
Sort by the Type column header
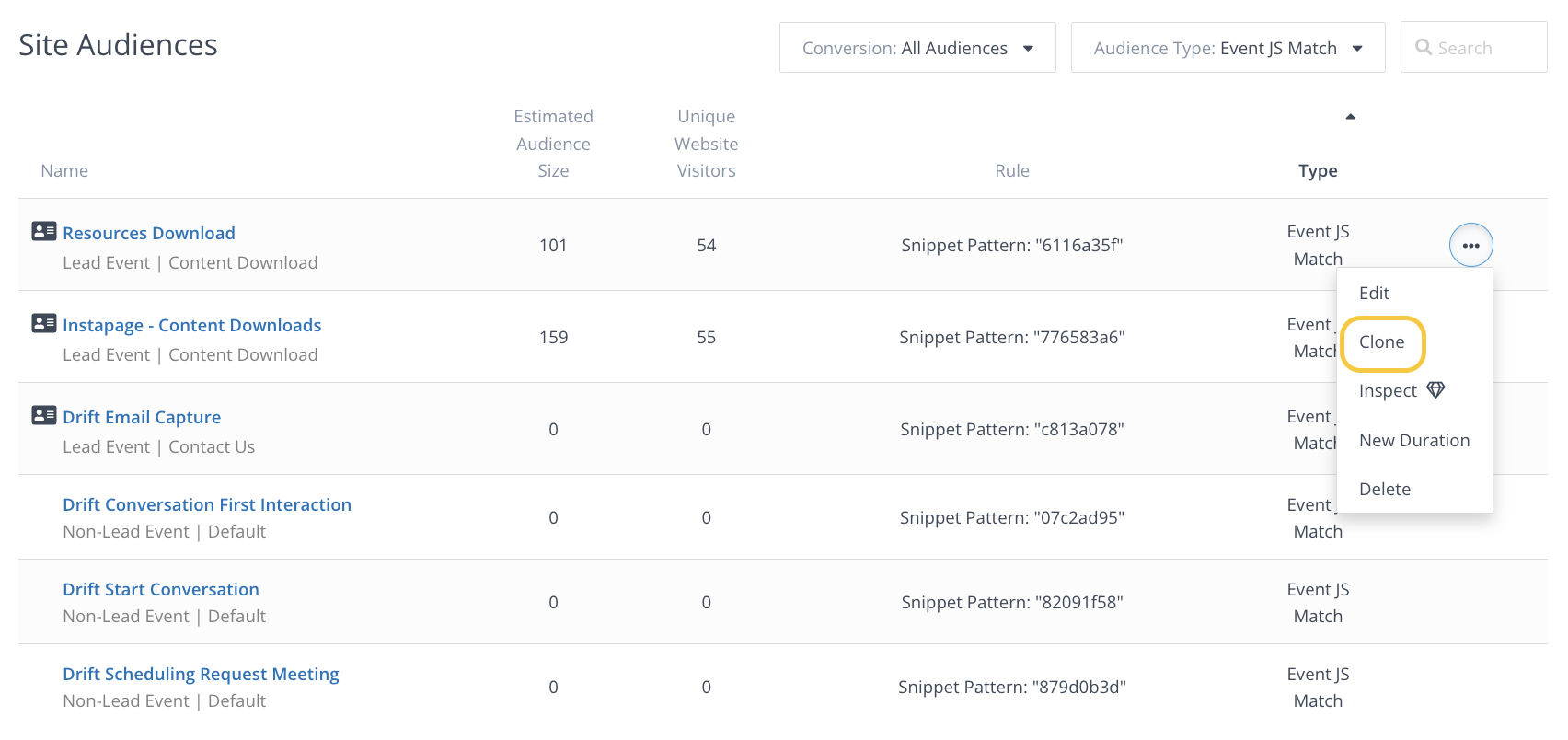[1317, 171]
